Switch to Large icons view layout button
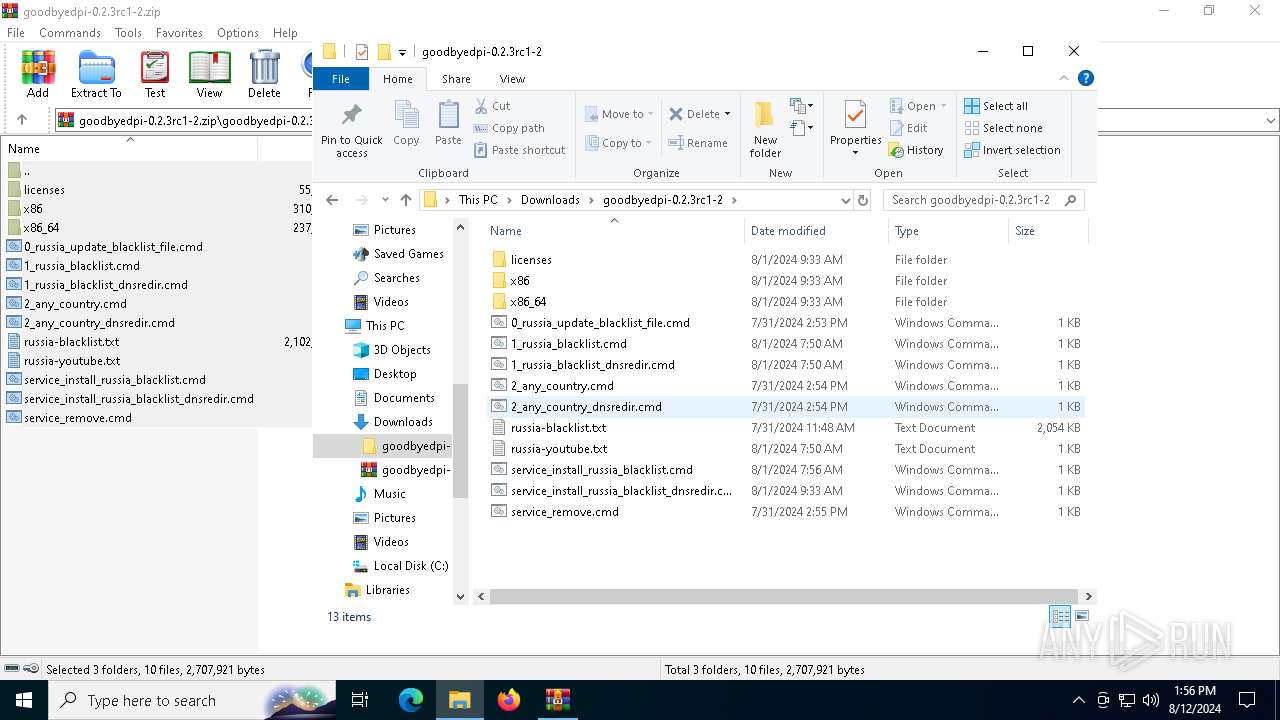 [1081, 616]
